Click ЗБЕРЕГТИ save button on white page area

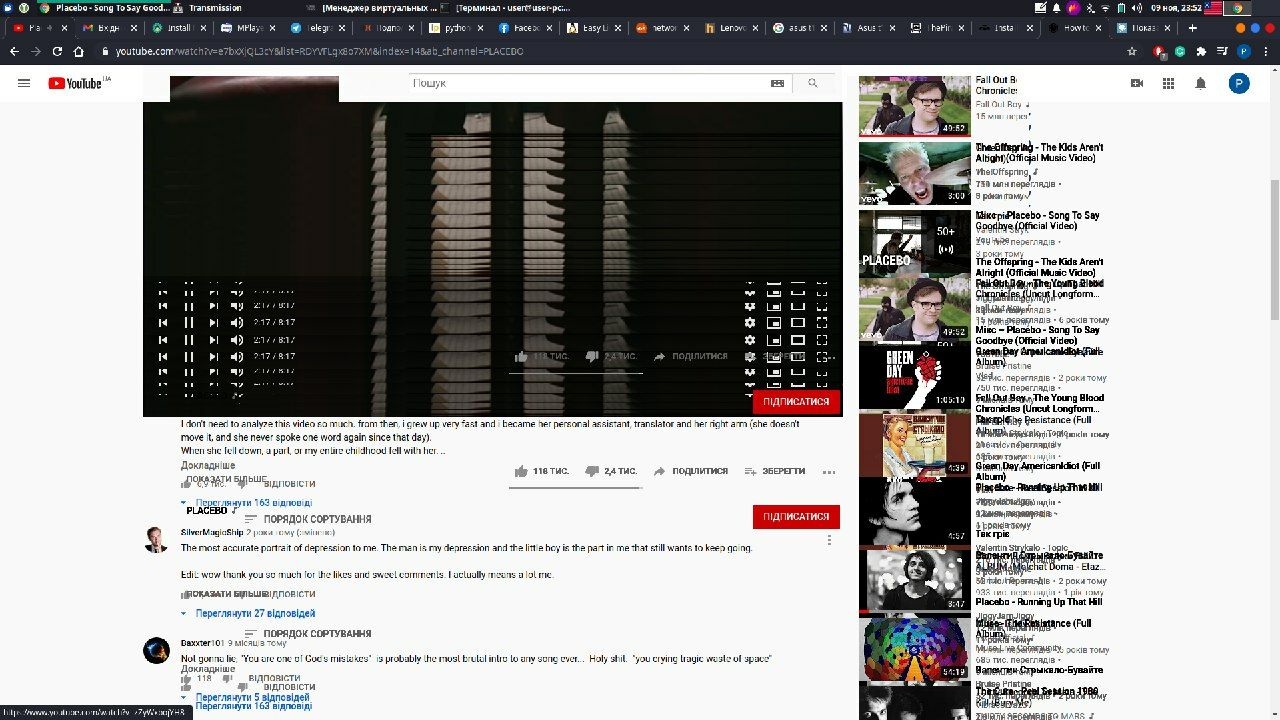[775, 471]
